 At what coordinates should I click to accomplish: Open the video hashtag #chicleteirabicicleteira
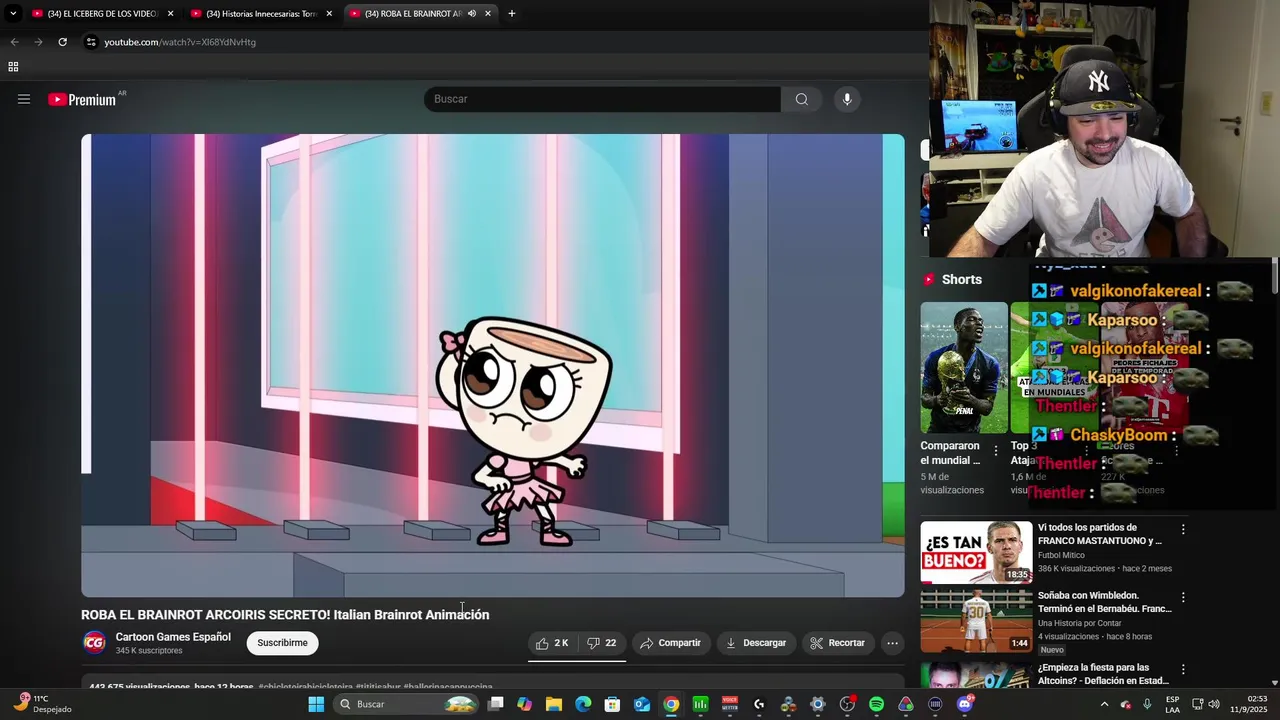click(x=305, y=687)
